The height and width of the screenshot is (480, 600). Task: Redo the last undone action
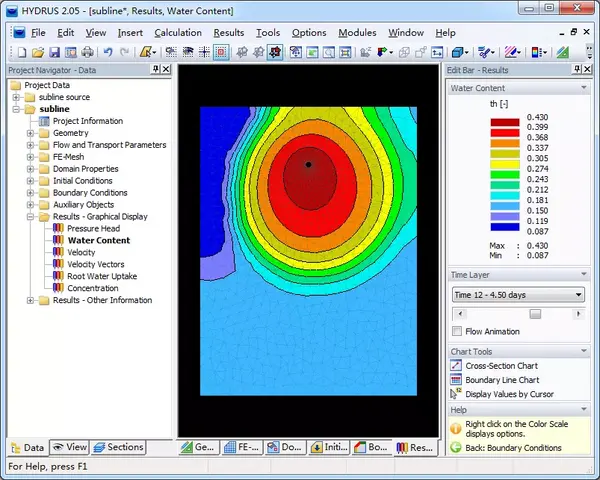(x=124, y=52)
